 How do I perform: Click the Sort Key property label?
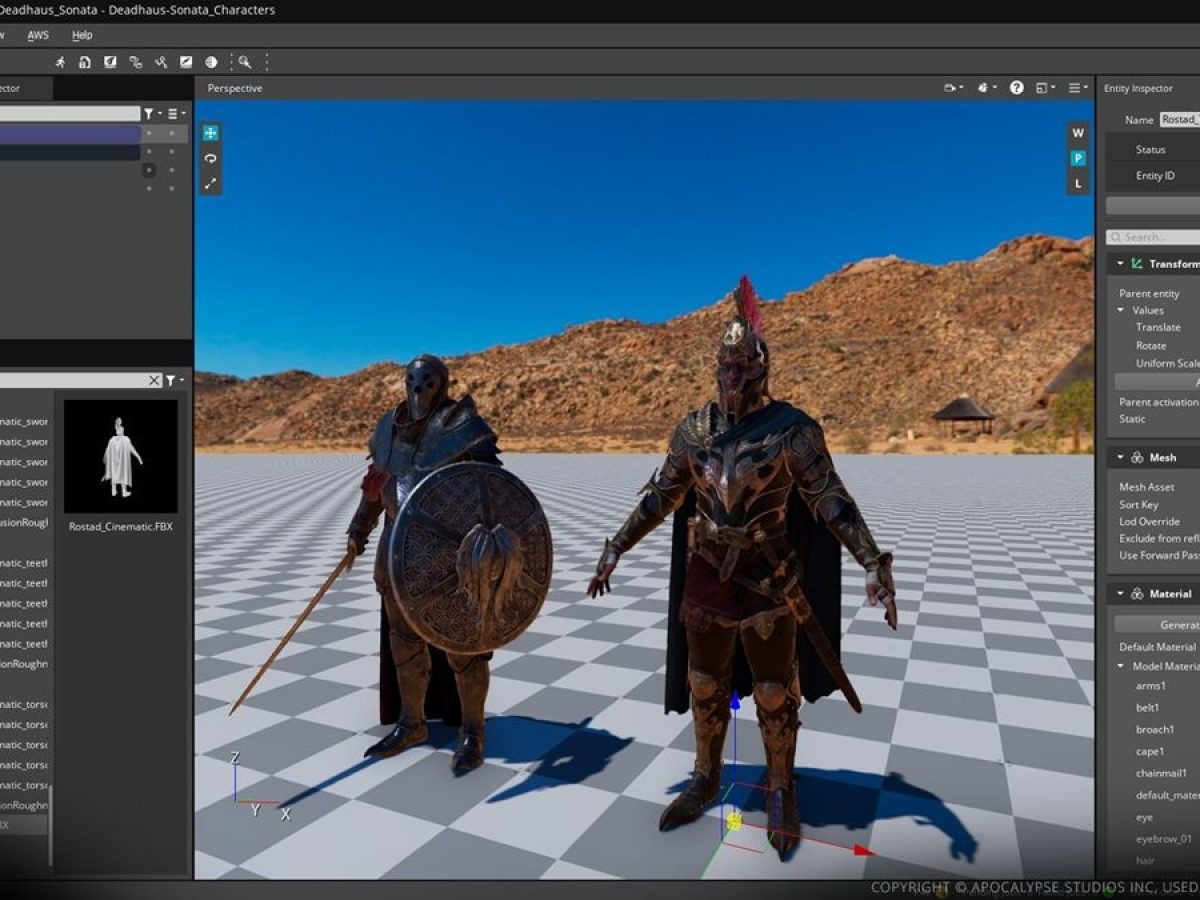tap(1138, 505)
